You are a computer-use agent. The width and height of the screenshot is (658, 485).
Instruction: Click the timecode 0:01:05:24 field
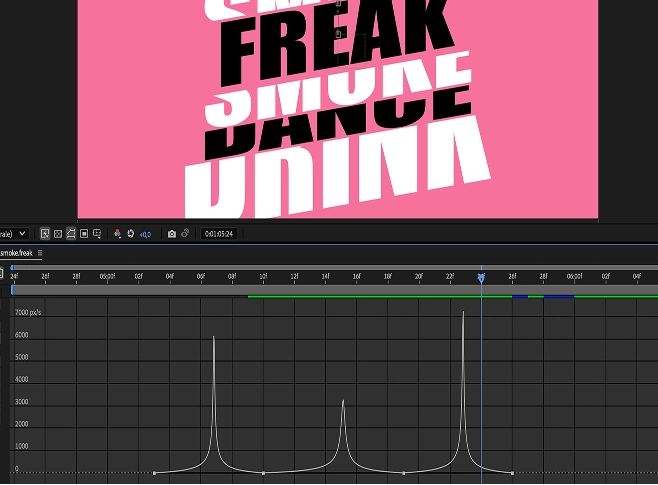click(218, 234)
